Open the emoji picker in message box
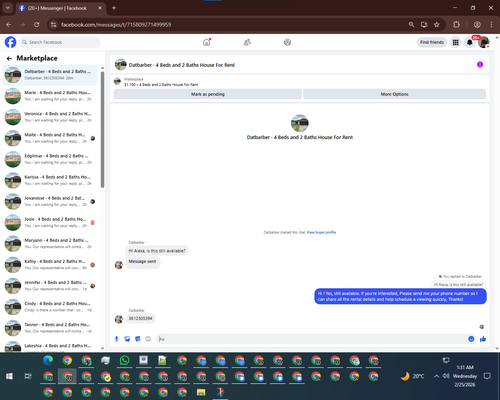 pyautogui.click(x=471, y=339)
